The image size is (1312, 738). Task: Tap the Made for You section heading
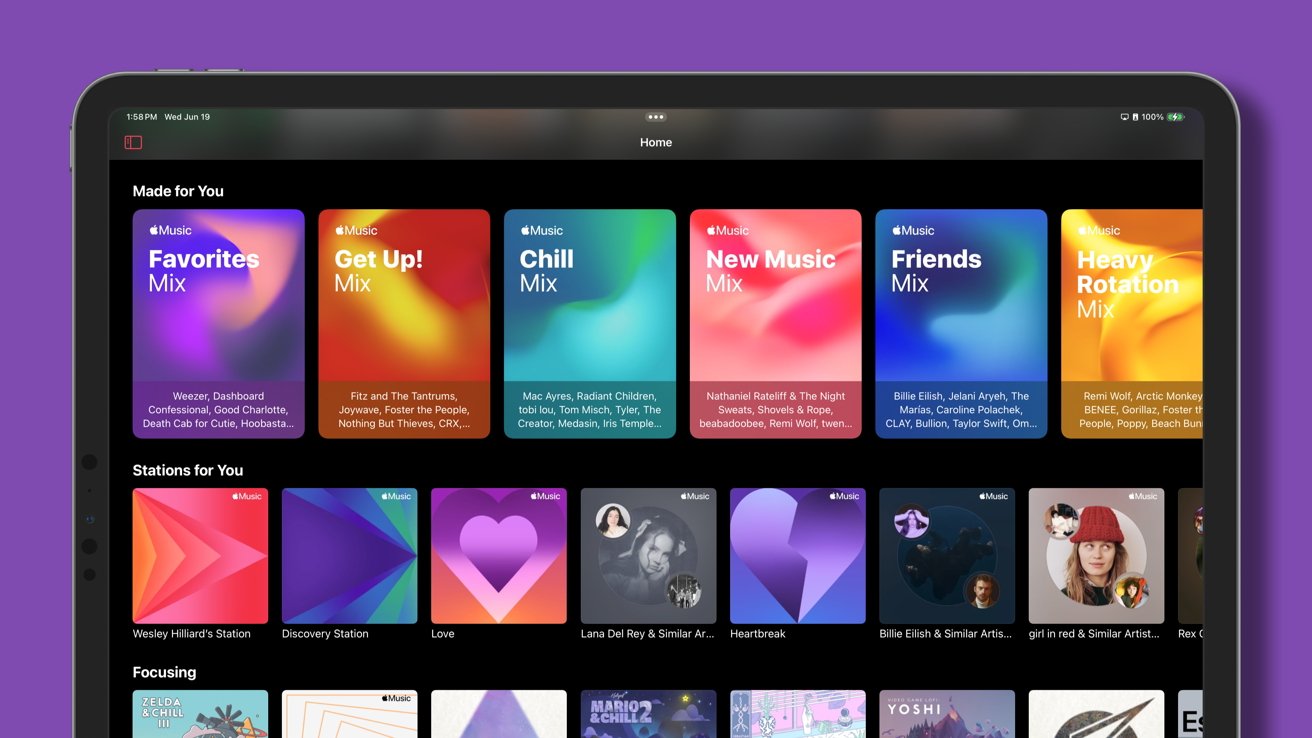178,191
